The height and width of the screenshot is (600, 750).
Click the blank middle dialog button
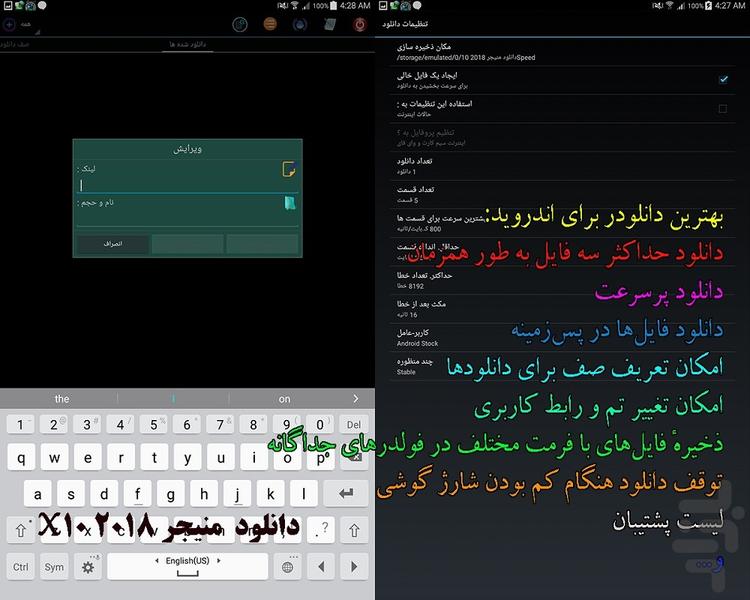(188, 244)
